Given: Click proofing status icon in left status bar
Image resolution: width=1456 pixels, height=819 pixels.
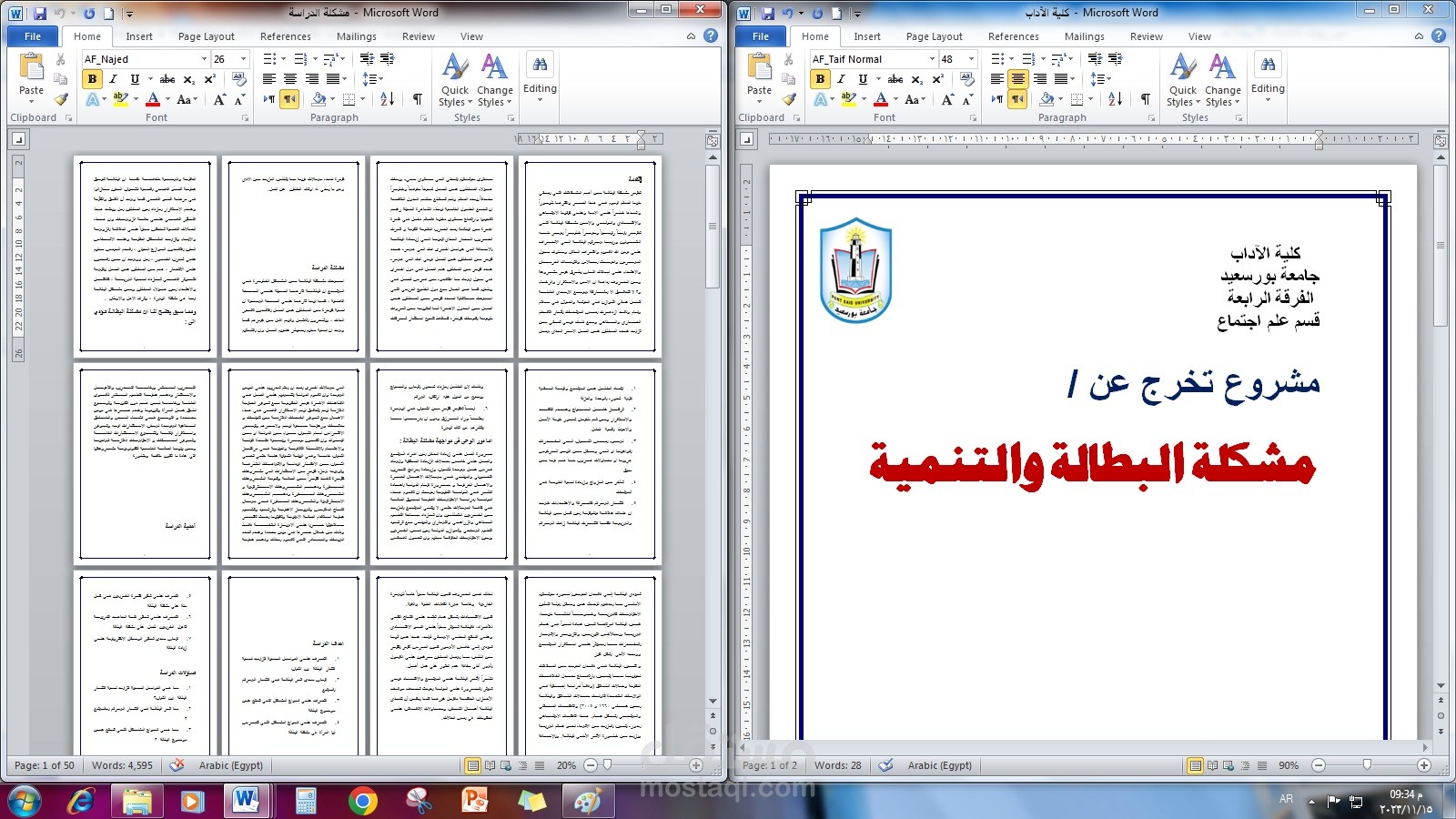Looking at the screenshot, I should [x=177, y=765].
